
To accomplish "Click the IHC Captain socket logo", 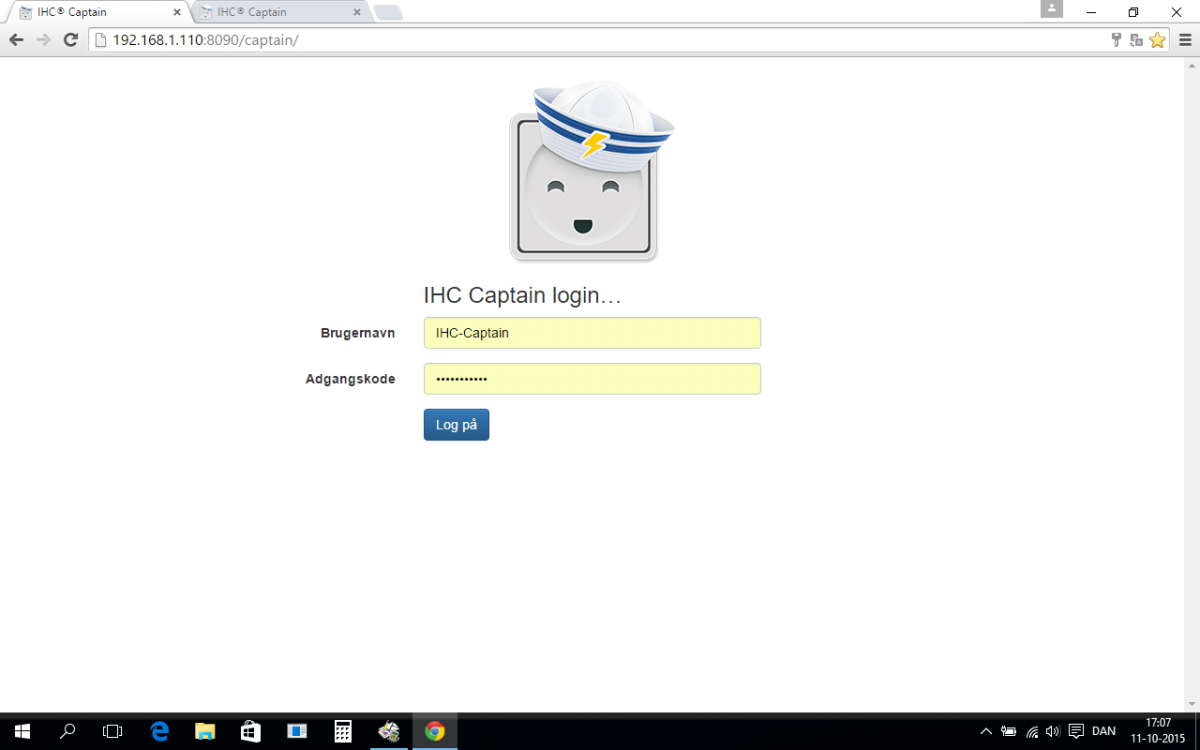I will click(x=591, y=172).
